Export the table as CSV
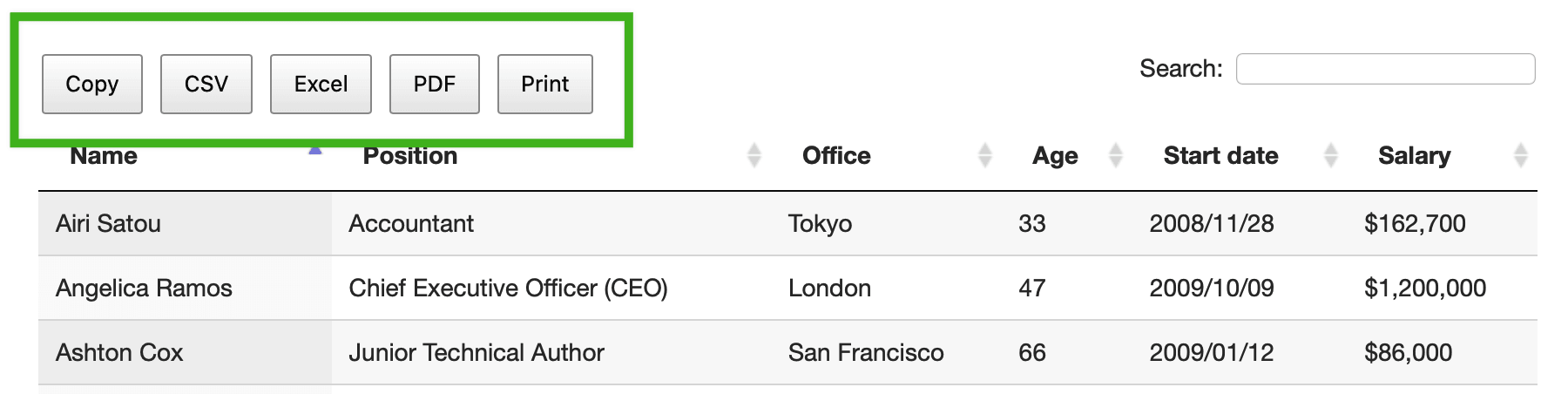Viewport: 1568px width, 394px height. tap(206, 84)
